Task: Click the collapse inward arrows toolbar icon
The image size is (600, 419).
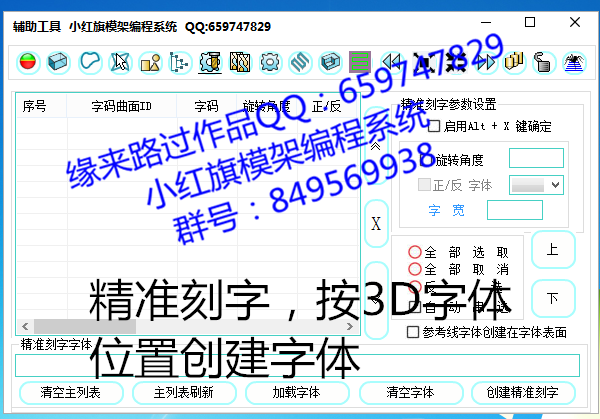Action: [x=455, y=62]
